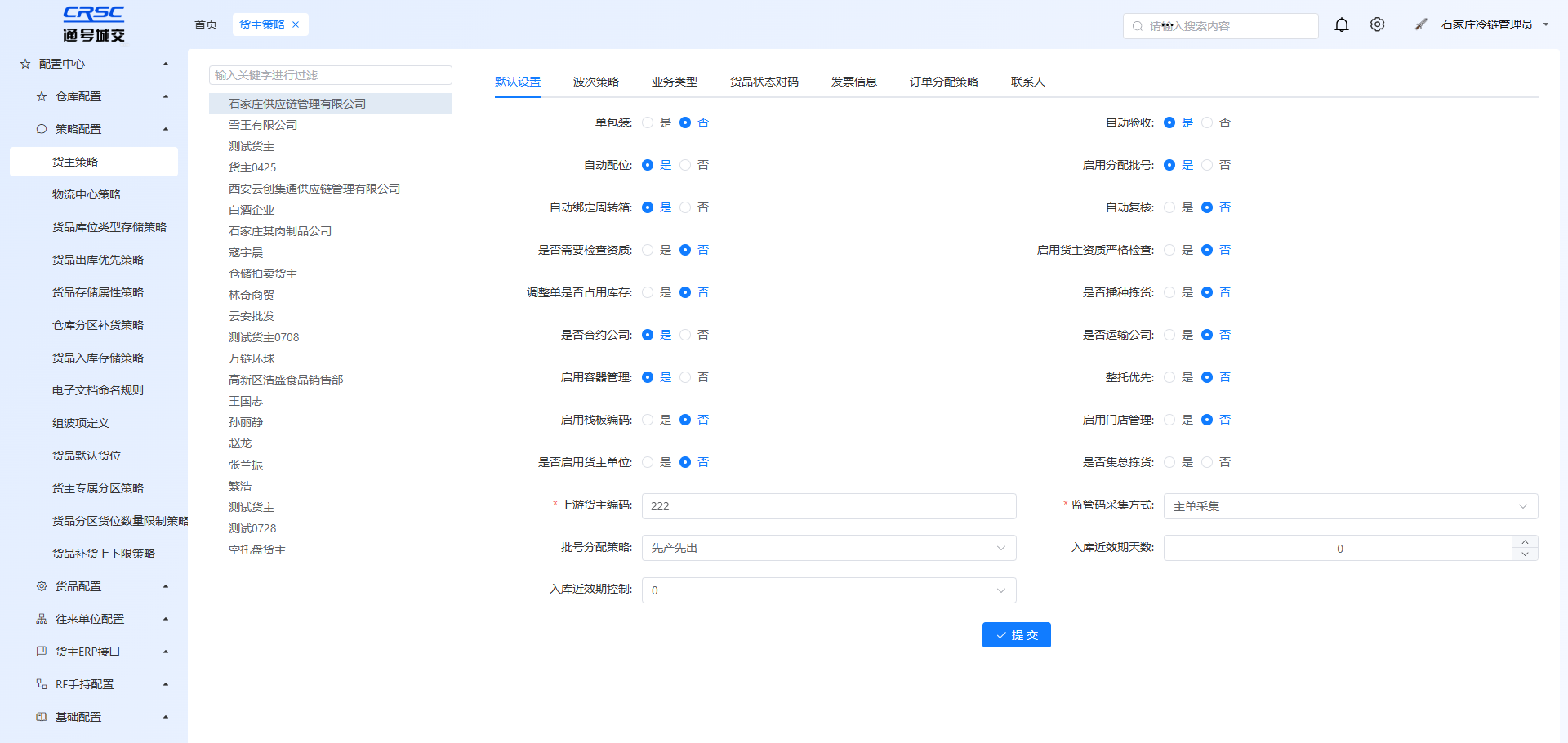Screen dimensions: 1568x743
Task: Set 是否合约公司 to 否
Action: click(685, 335)
